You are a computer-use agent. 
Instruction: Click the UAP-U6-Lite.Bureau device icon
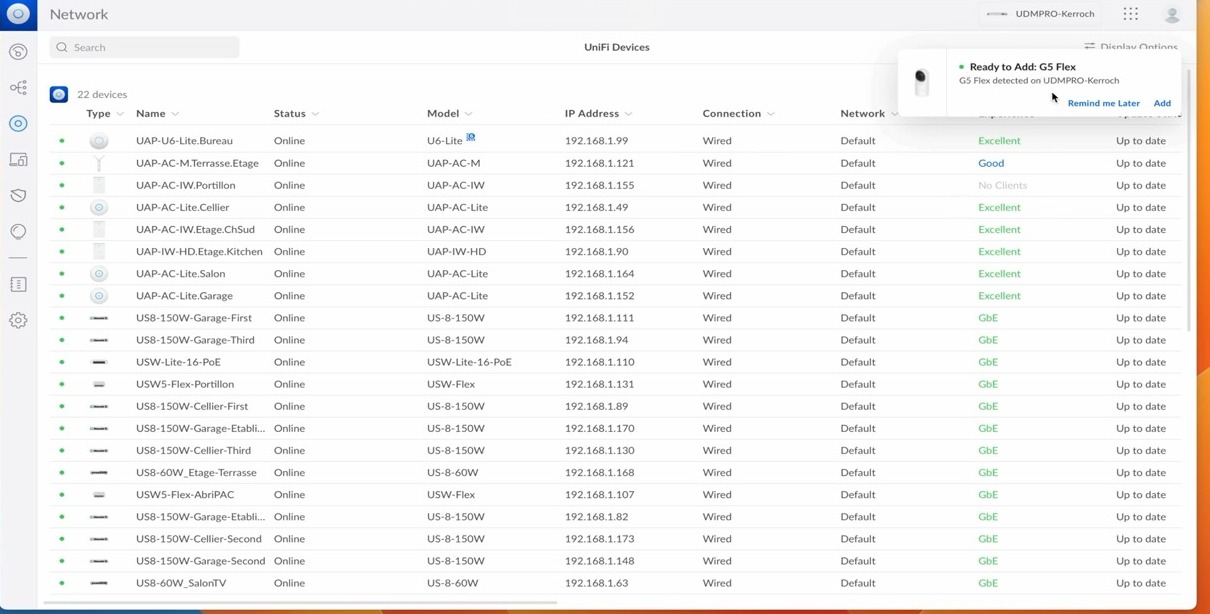pyautogui.click(x=99, y=141)
